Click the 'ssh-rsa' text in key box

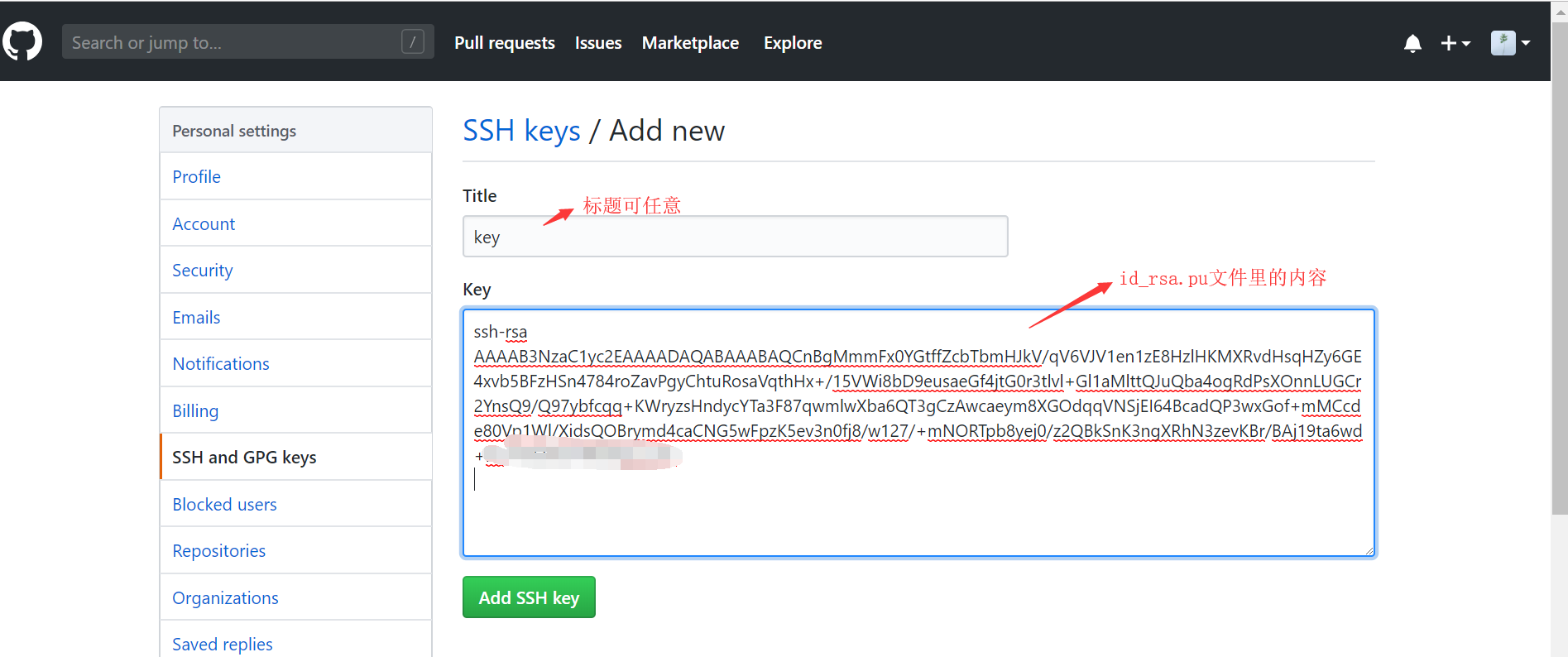(x=500, y=332)
